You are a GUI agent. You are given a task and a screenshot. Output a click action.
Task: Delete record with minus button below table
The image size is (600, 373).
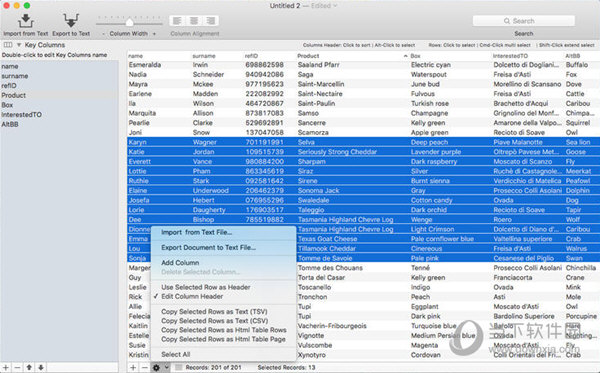(145, 368)
